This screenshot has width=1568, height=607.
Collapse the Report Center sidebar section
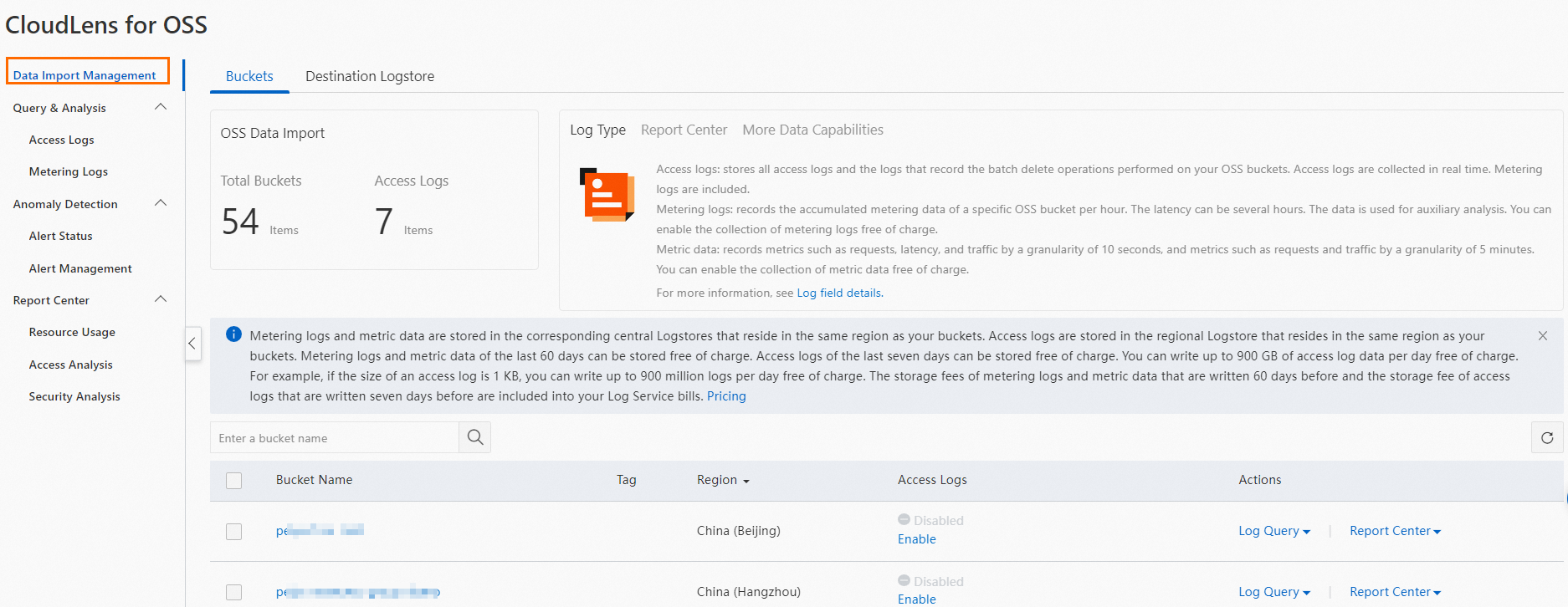click(161, 299)
